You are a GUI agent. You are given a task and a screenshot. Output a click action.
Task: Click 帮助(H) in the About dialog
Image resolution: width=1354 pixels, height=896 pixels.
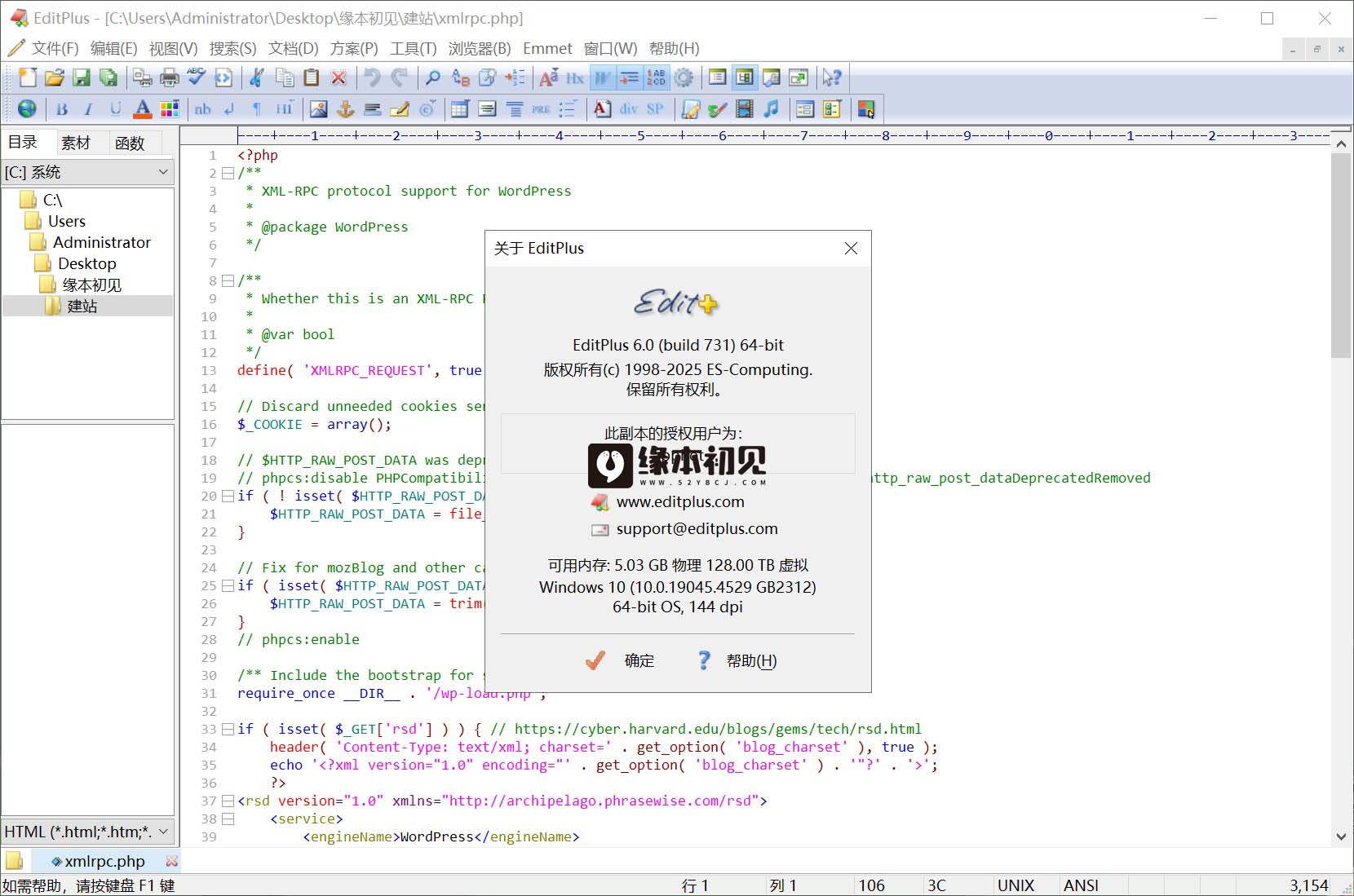[x=737, y=660]
